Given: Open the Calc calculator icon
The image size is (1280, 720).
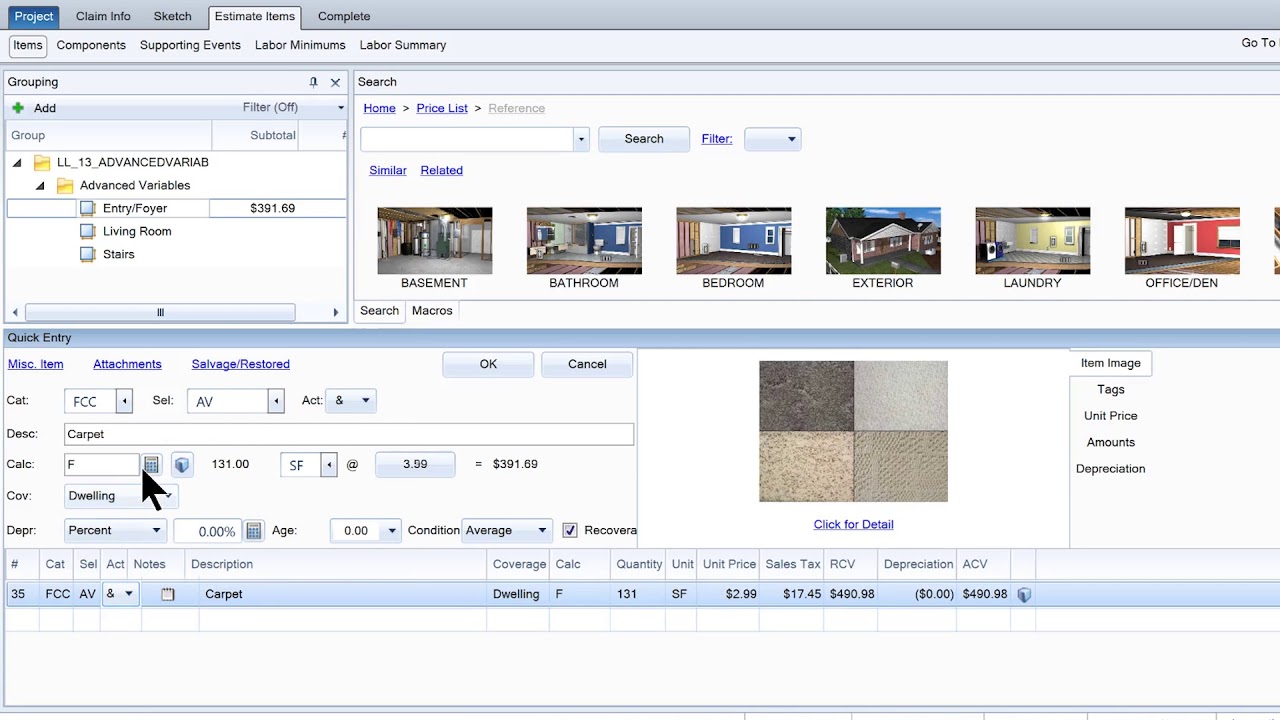Looking at the screenshot, I should [151, 464].
